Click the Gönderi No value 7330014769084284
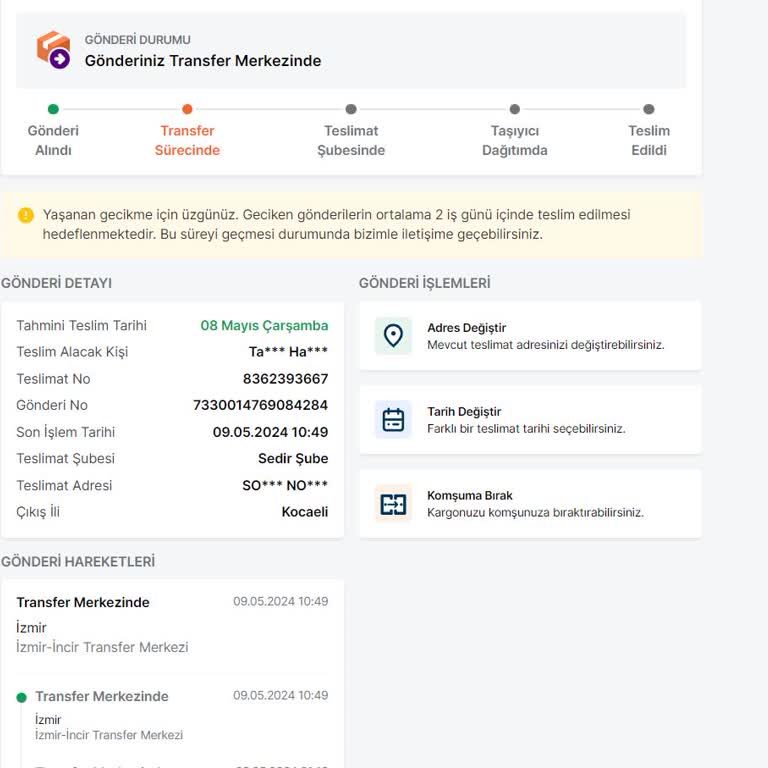The height and width of the screenshot is (768, 768). pos(260,406)
